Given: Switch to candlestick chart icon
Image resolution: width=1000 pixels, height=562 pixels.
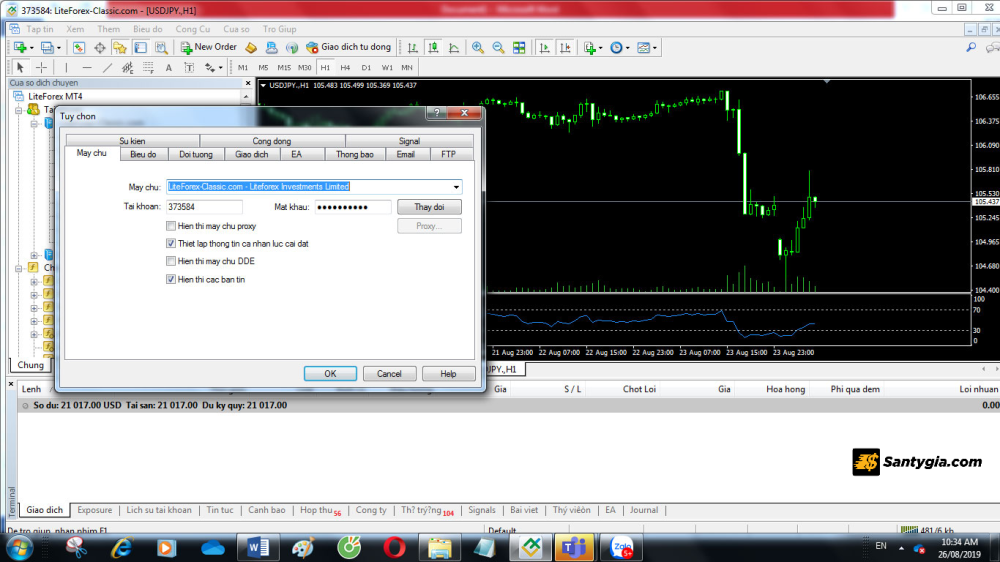Looking at the screenshot, I should pos(433,47).
